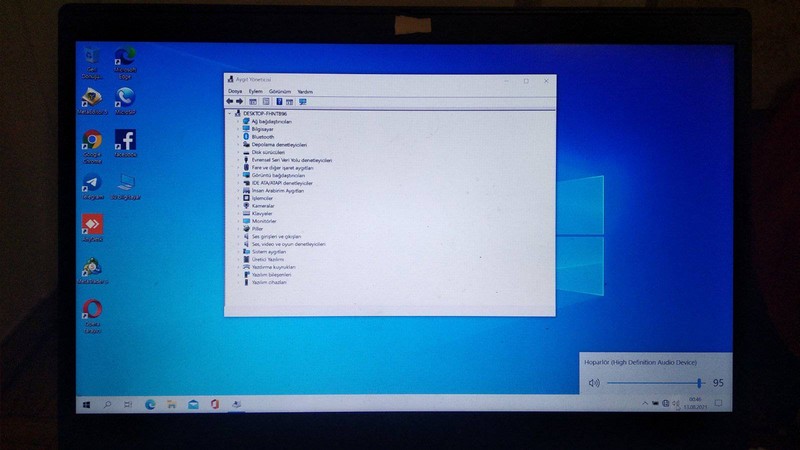The height and width of the screenshot is (450, 800).
Task: Select Ses girişleri ve çıkışları row
Action: (x=272, y=236)
